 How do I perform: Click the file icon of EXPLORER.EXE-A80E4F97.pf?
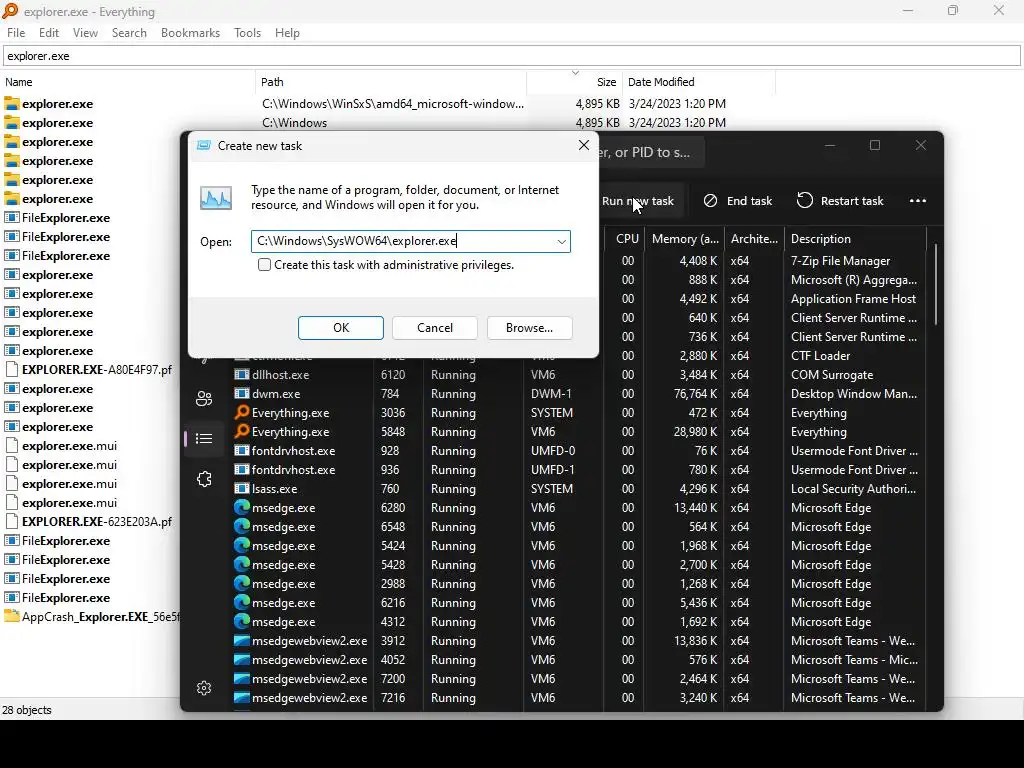coord(12,370)
